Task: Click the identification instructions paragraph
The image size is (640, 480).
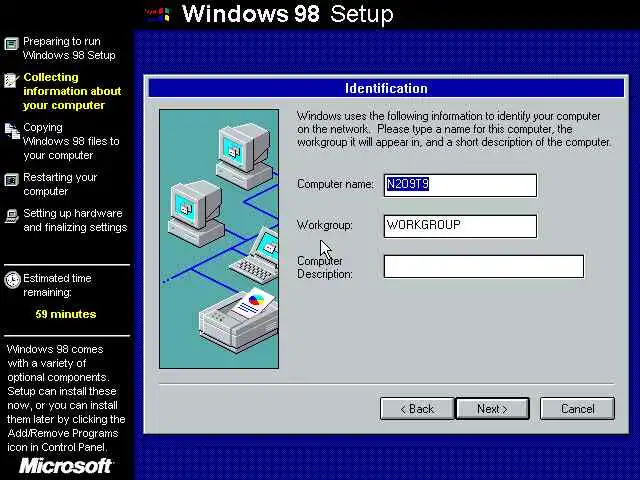Action: 454,129
